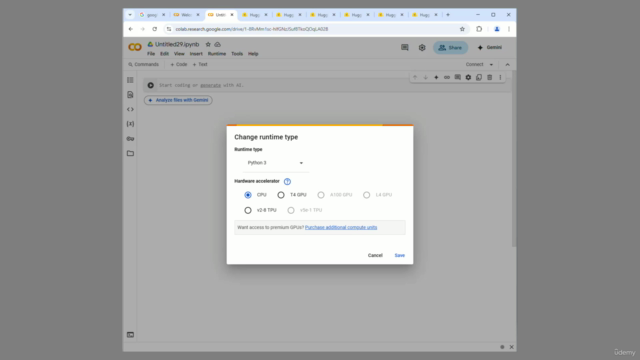The width and height of the screenshot is (640, 360).
Task: Open the Tools menu
Action: click(237, 54)
